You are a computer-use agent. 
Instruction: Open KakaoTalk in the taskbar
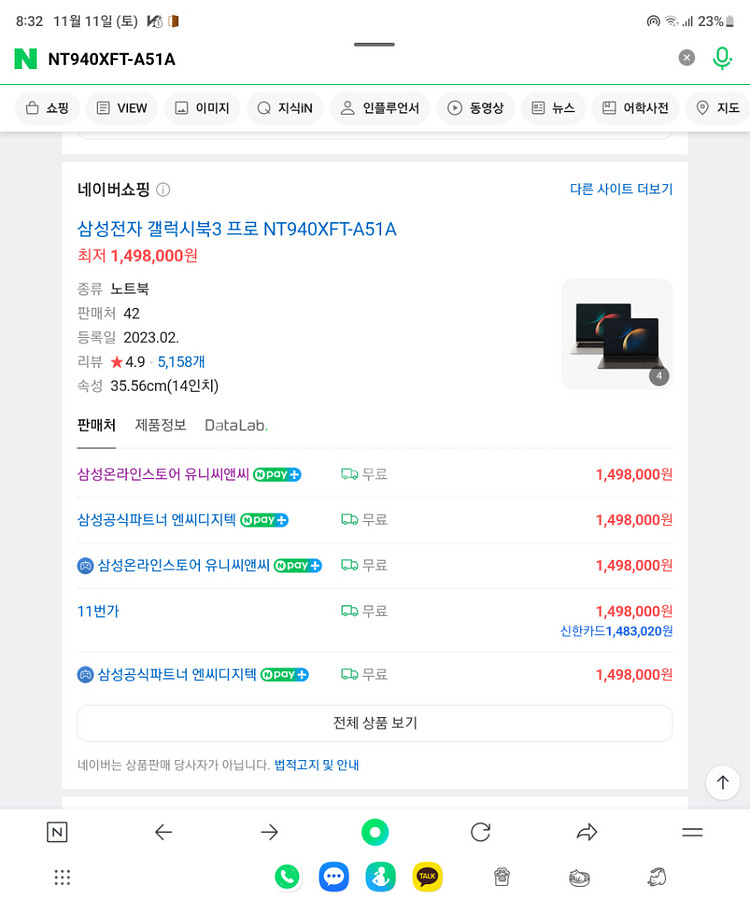point(428,877)
